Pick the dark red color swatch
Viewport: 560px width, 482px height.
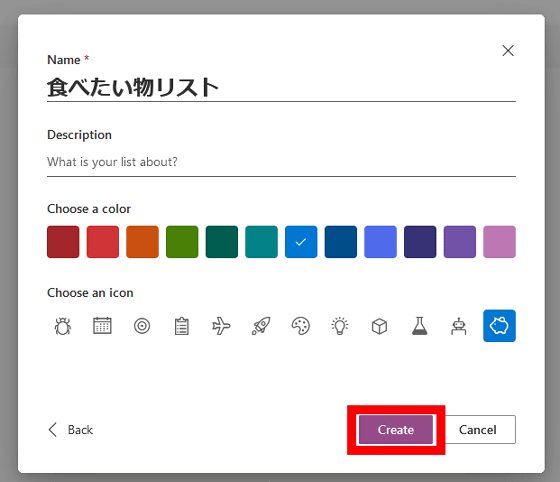(x=63, y=242)
